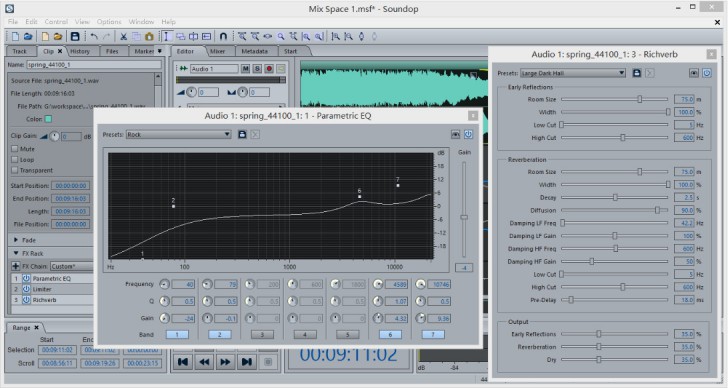Toggle the snapping magnet icon
This screenshot has width=728, height=388.
(x=223, y=36)
